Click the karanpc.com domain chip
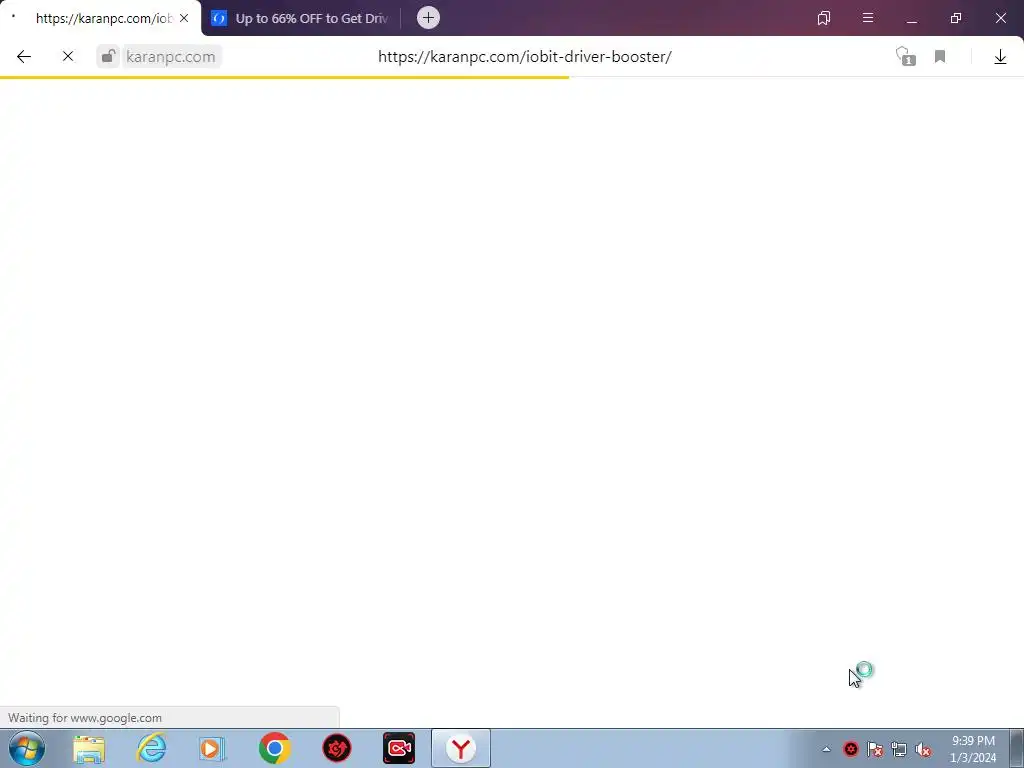The image size is (1024, 768). click(x=171, y=57)
